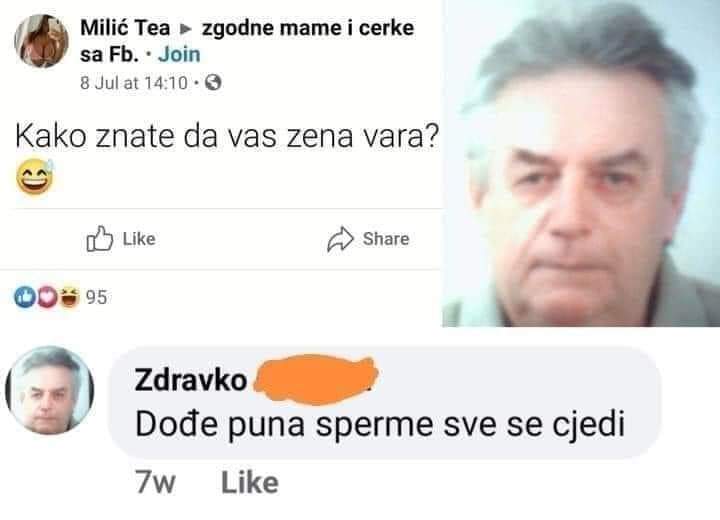Click the post Like button label
The image size is (720, 520).
coord(139,239)
